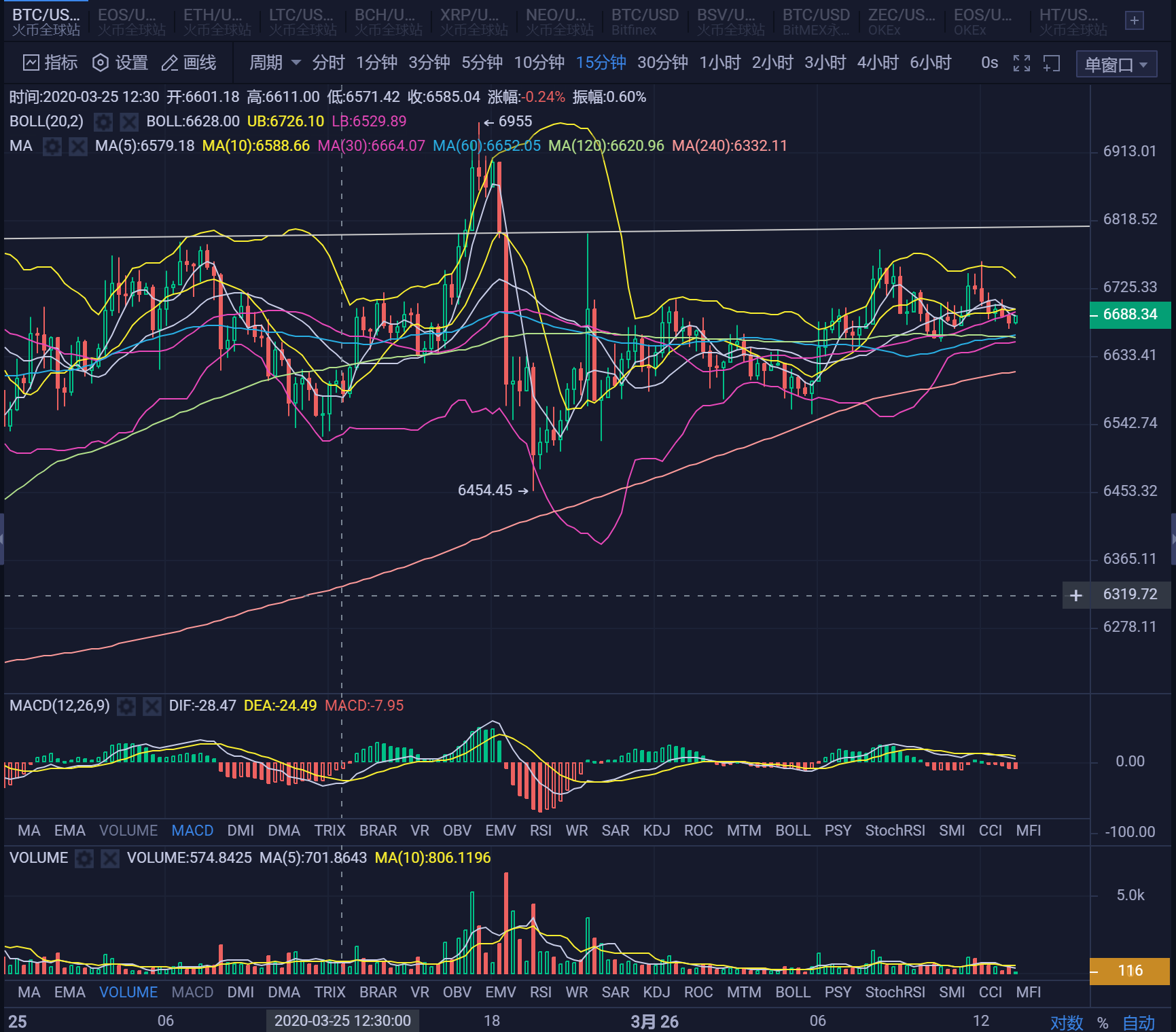Open the 指标 indicators button

(x=50, y=63)
